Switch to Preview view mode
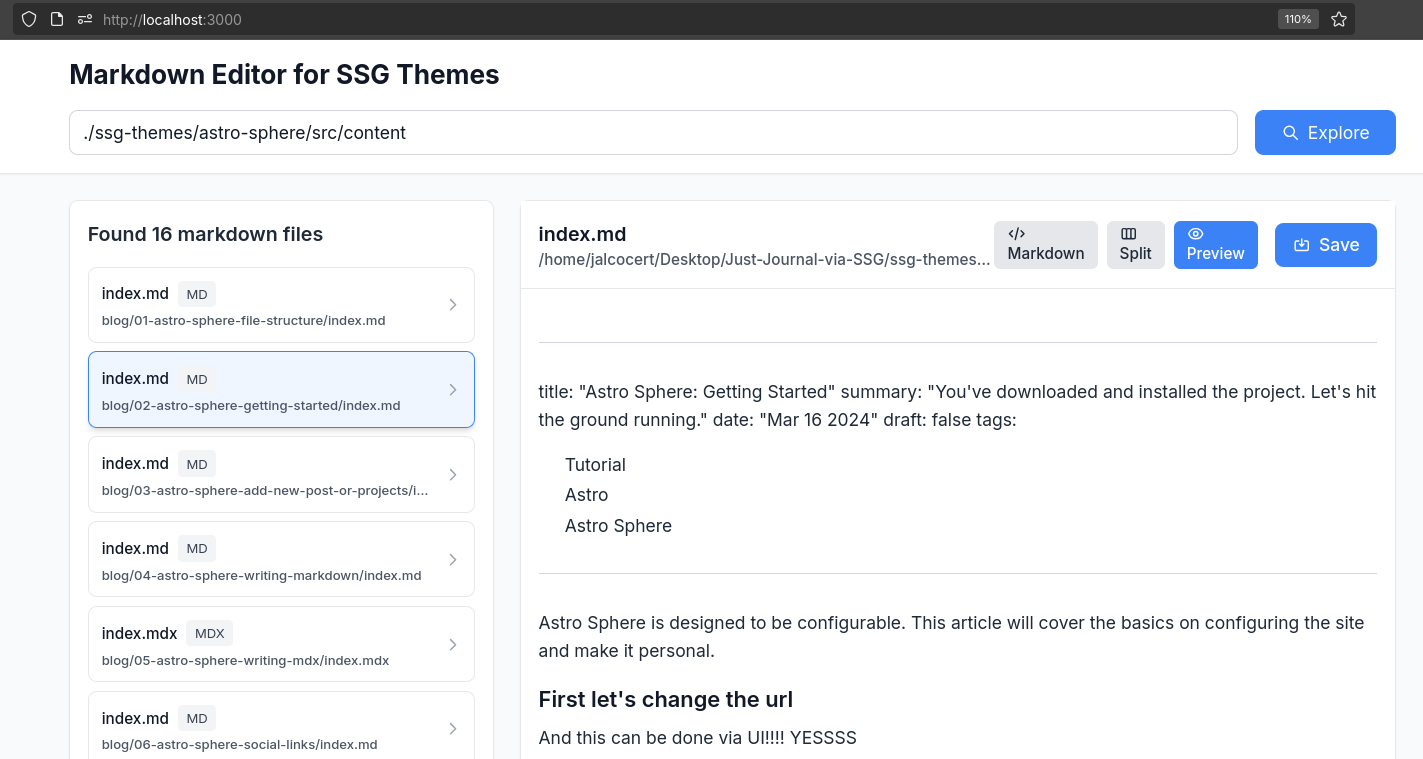The height and width of the screenshot is (759, 1423). (1216, 245)
